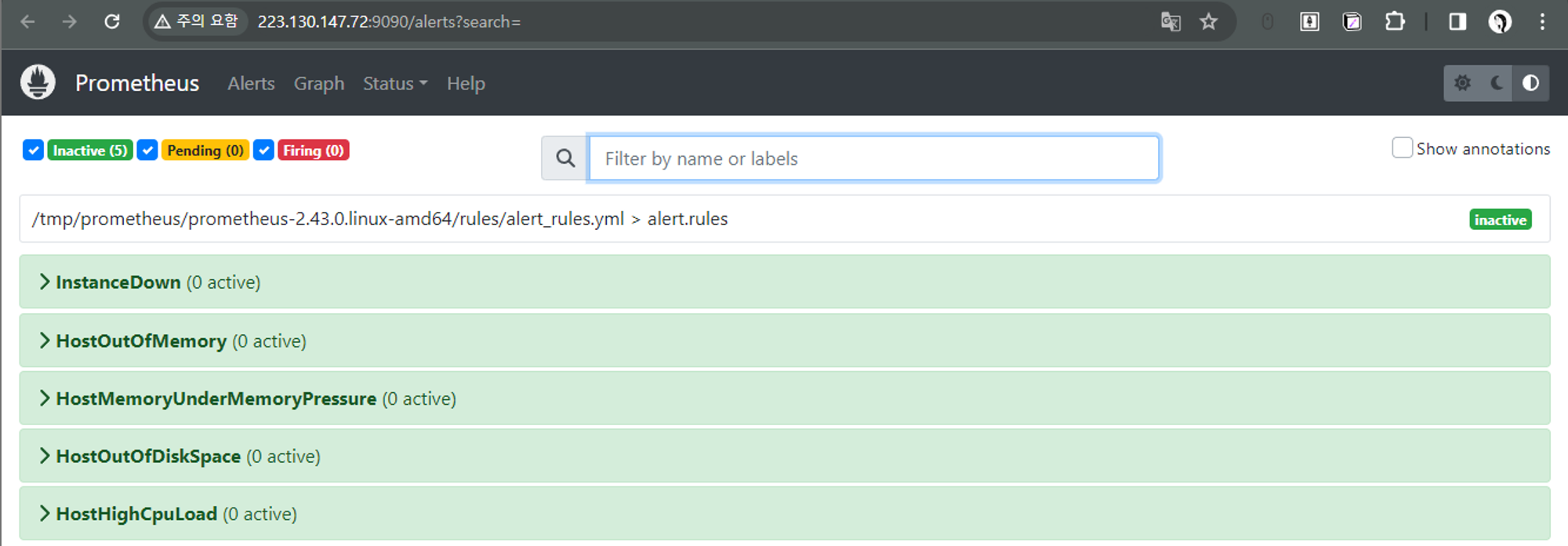Image resolution: width=1568 pixels, height=546 pixels.
Task: Enable the Show annotations checkbox
Action: point(1402,147)
